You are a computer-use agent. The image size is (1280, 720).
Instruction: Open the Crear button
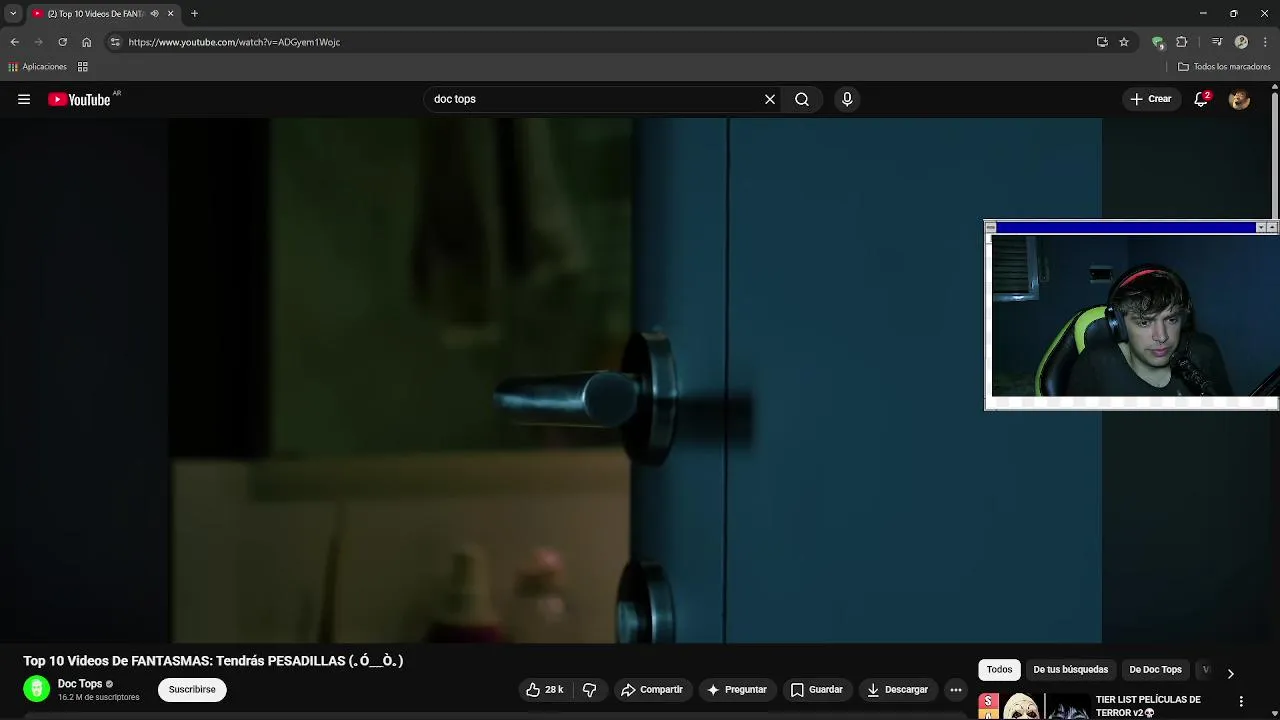click(1150, 99)
